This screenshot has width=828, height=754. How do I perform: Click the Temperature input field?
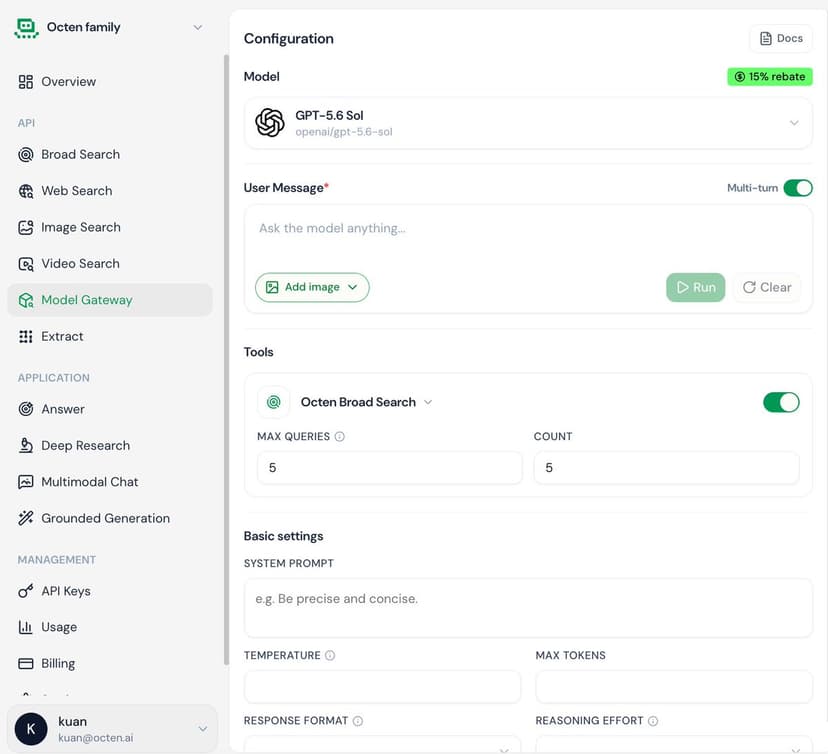[382, 687]
